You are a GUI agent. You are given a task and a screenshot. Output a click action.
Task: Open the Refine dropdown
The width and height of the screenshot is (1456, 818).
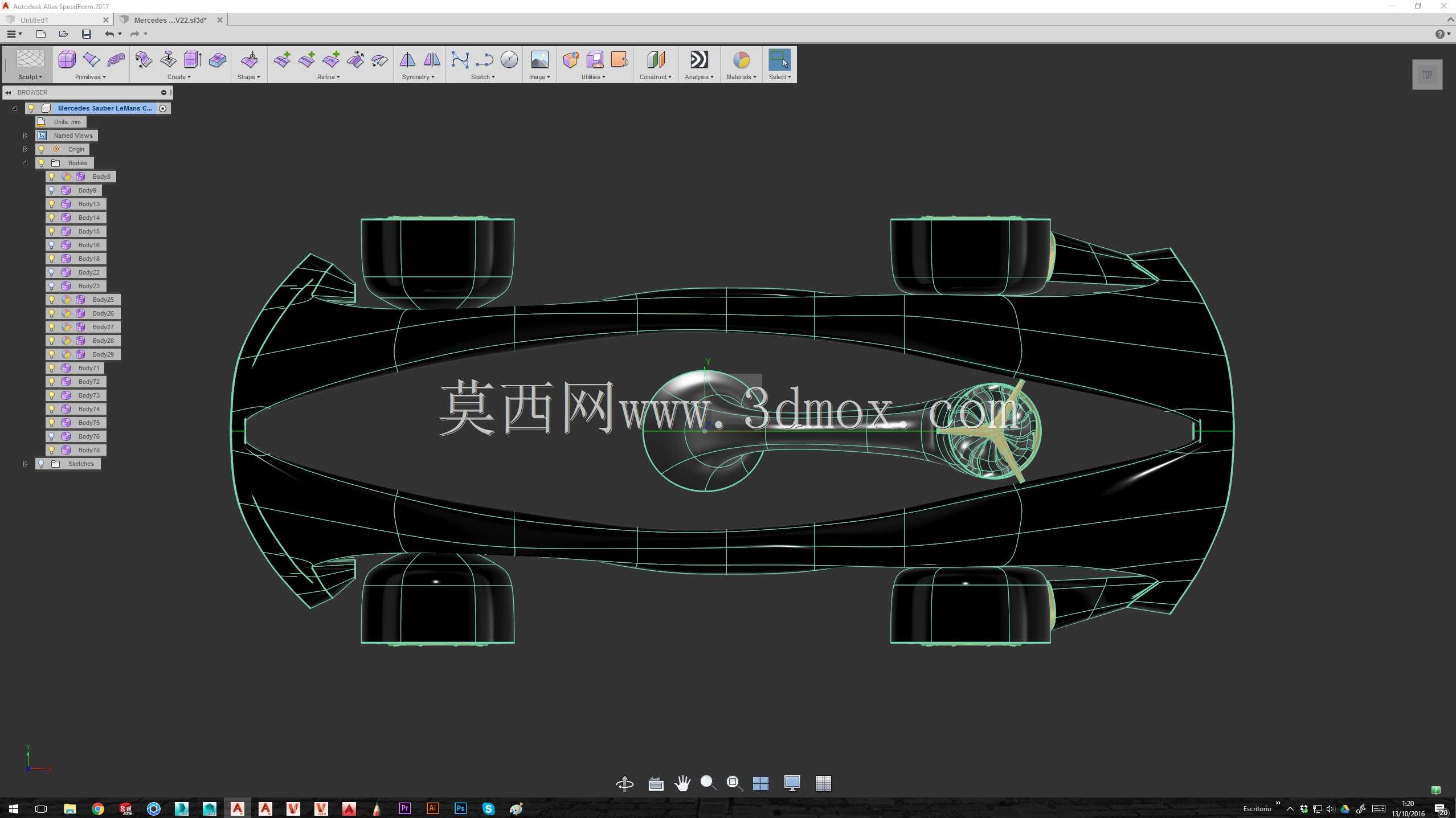(328, 77)
